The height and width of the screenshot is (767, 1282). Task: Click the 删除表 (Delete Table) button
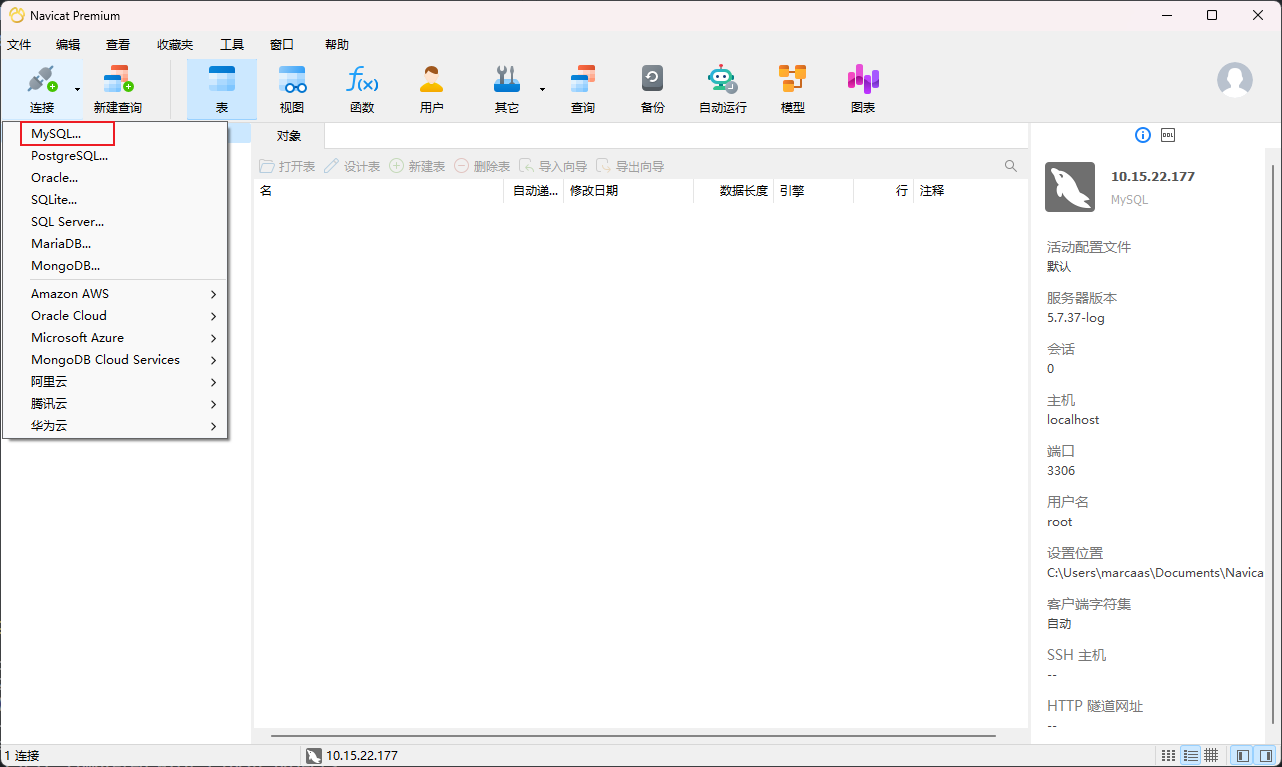click(482, 166)
